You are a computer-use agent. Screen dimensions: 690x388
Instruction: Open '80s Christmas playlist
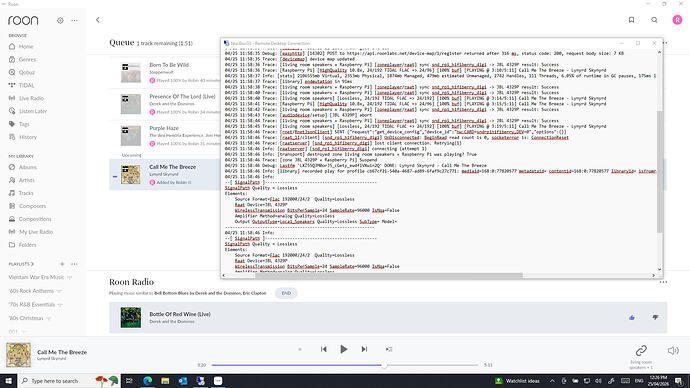coord(26,318)
